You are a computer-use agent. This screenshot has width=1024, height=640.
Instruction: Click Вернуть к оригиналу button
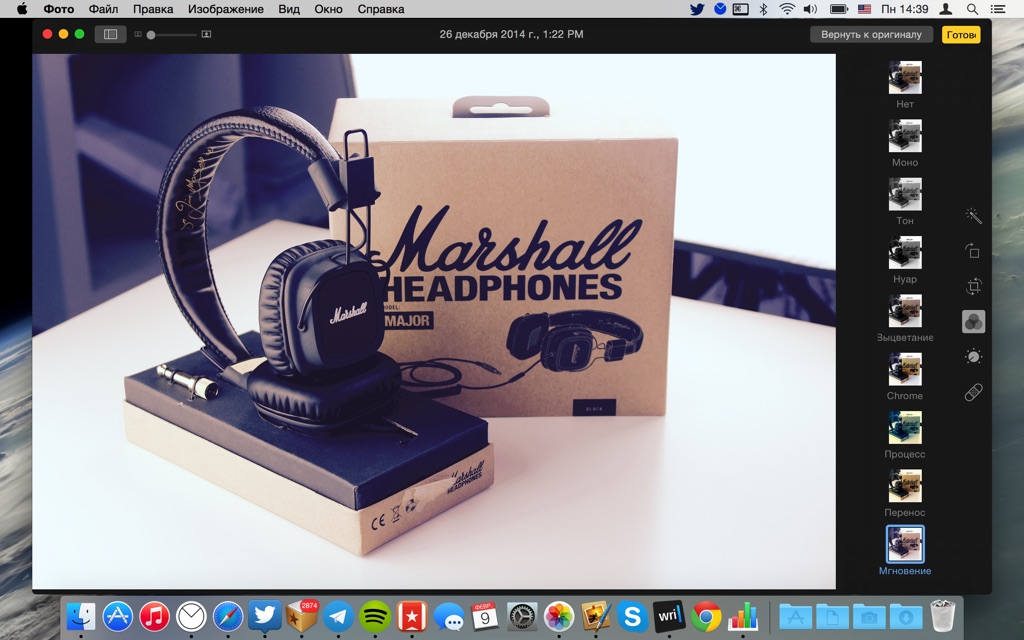point(871,34)
